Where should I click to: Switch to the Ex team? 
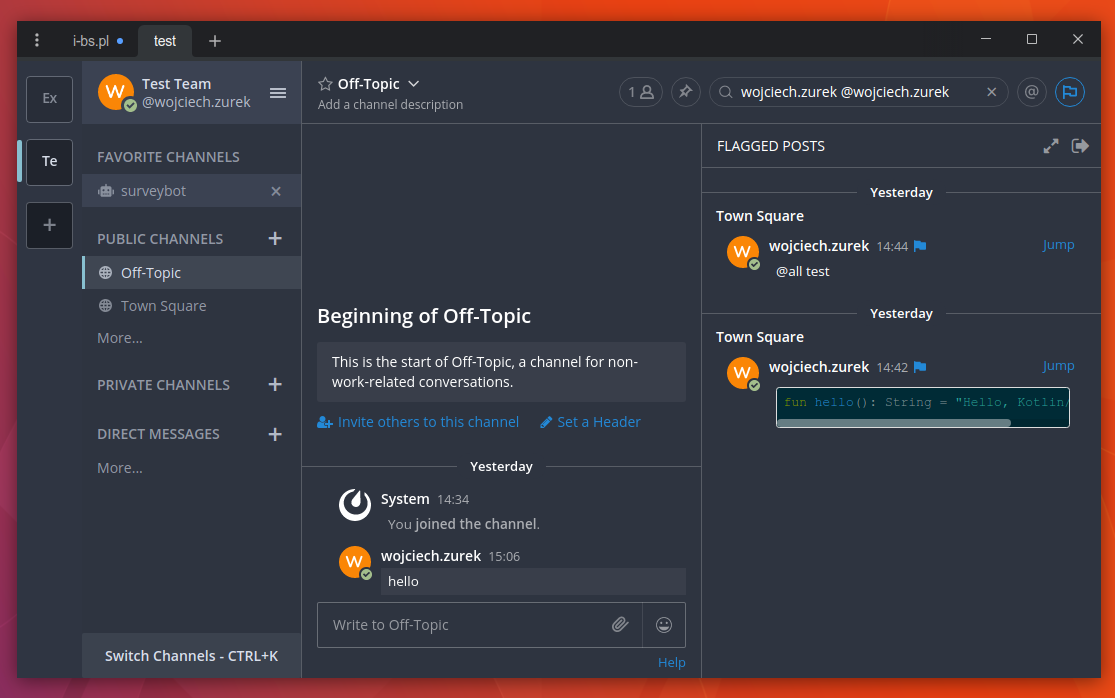(49, 99)
